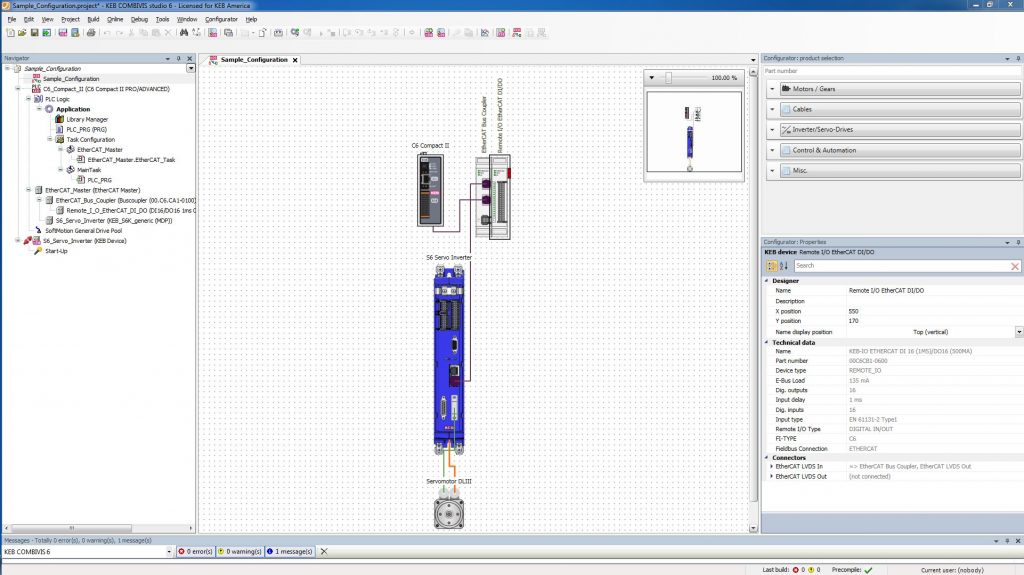Viewport: 1024px width, 575px height.
Task: Click the Misc. category button
Action: pos(900,171)
